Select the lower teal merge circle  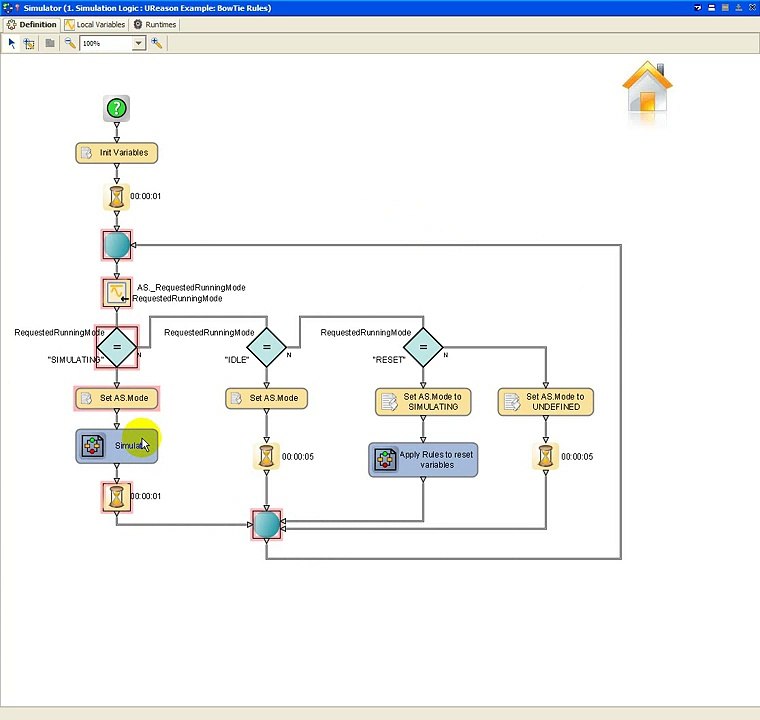266,524
